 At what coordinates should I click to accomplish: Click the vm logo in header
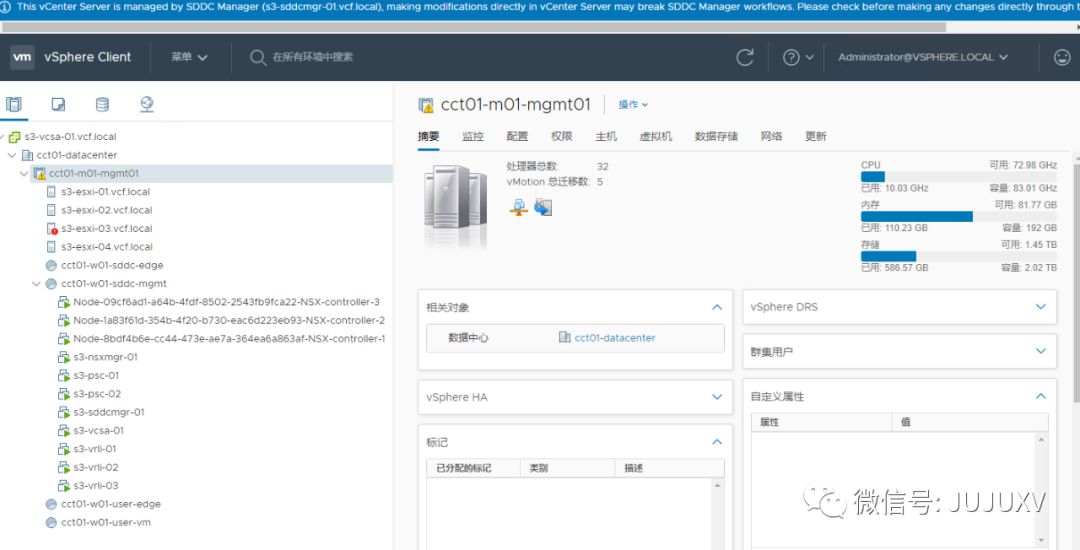coord(22,57)
